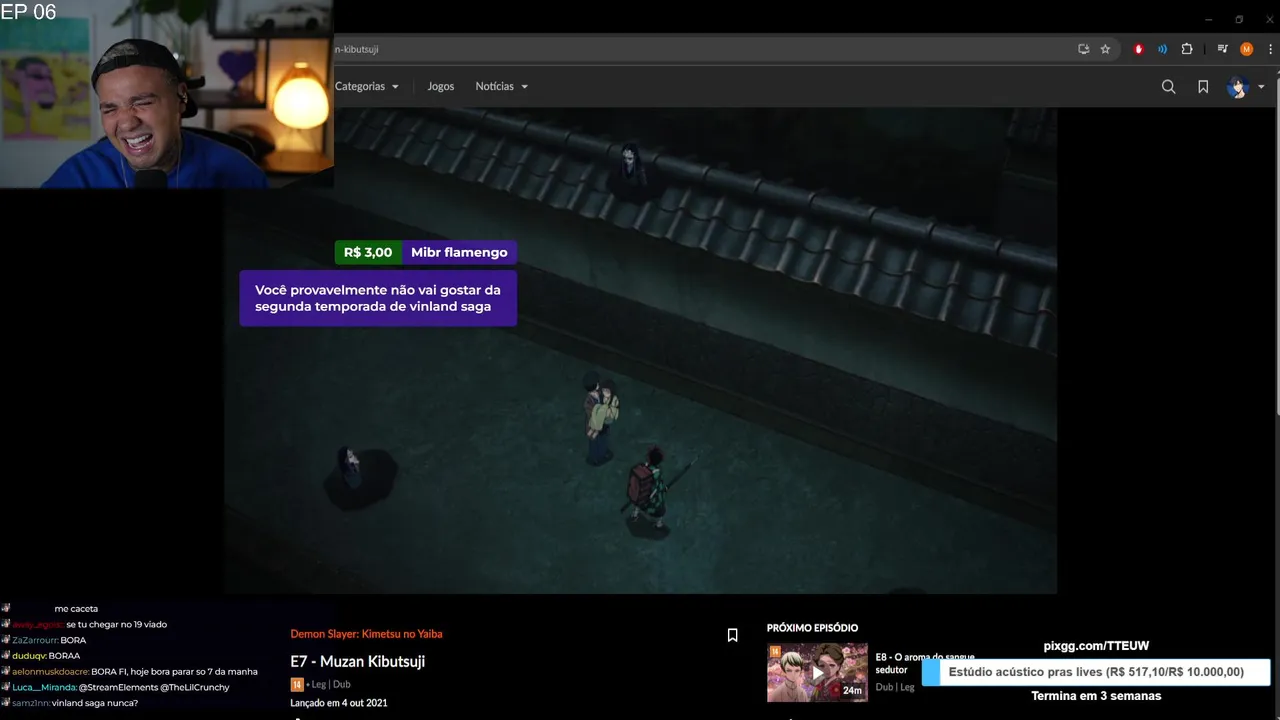Click the R$ 3,00 donation amount badge
The height and width of the screenshot is (720, 1280).
(368, 252)
